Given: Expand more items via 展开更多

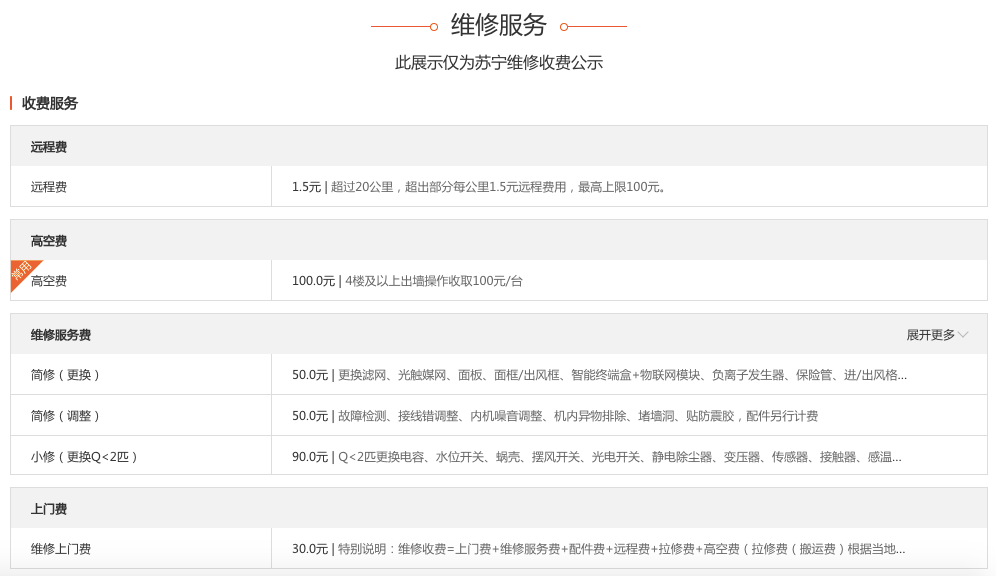Looking at the screenshot, I should coord(931,335).
